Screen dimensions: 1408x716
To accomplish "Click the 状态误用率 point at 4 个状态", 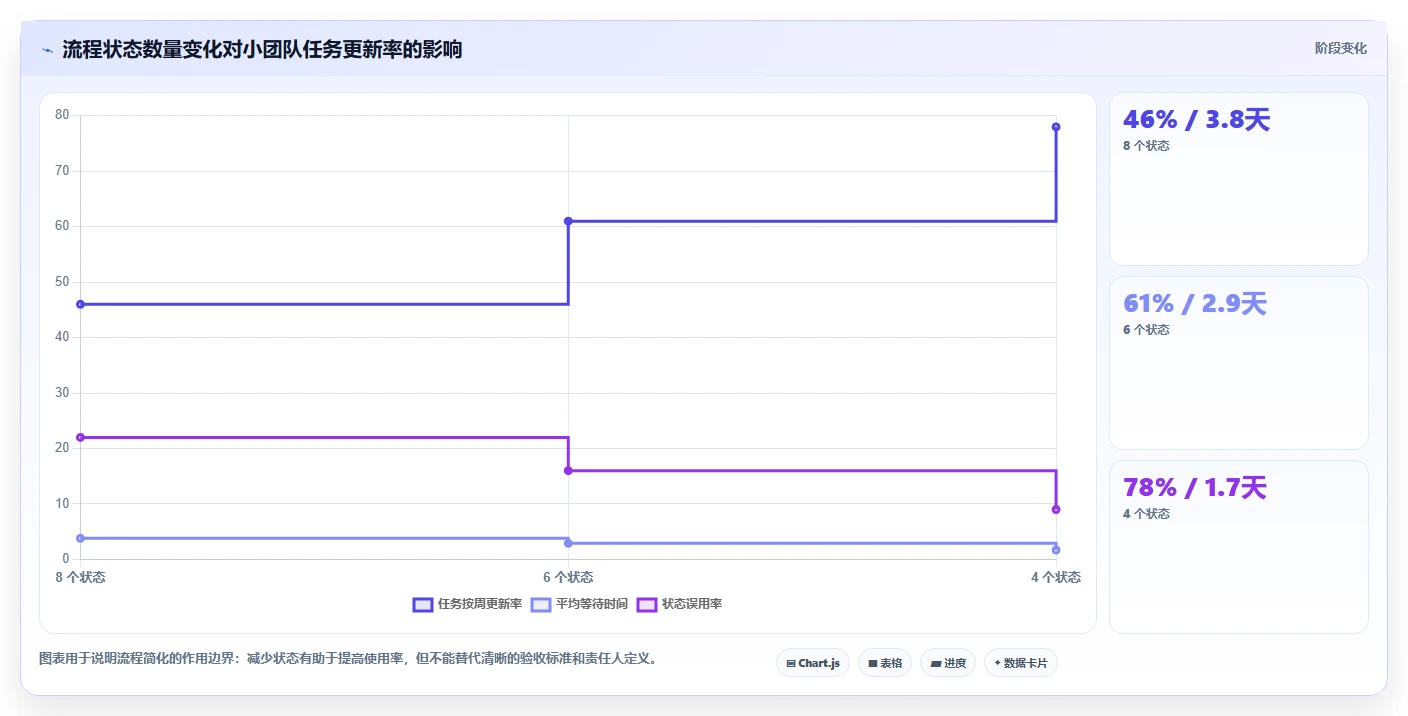I will (x=1056, y=509).
